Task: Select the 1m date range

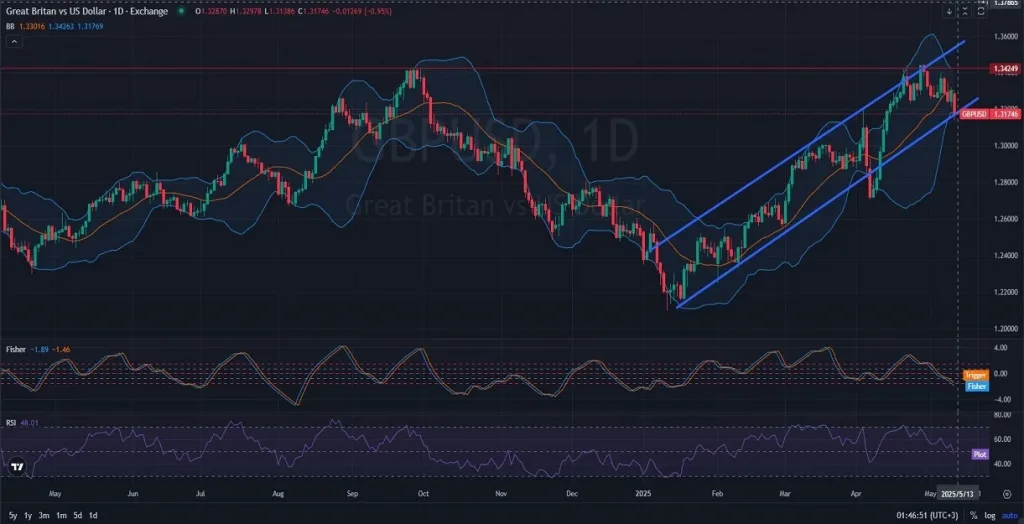Action: pyautogui.click(x=61, y=516)
